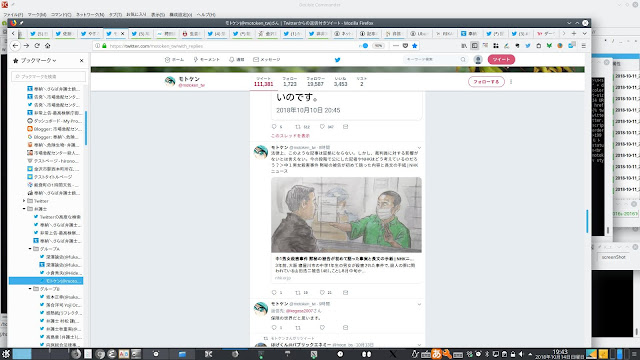Close the active Twitter tab
The image size is (640, 360).
(x=122, y=33)
